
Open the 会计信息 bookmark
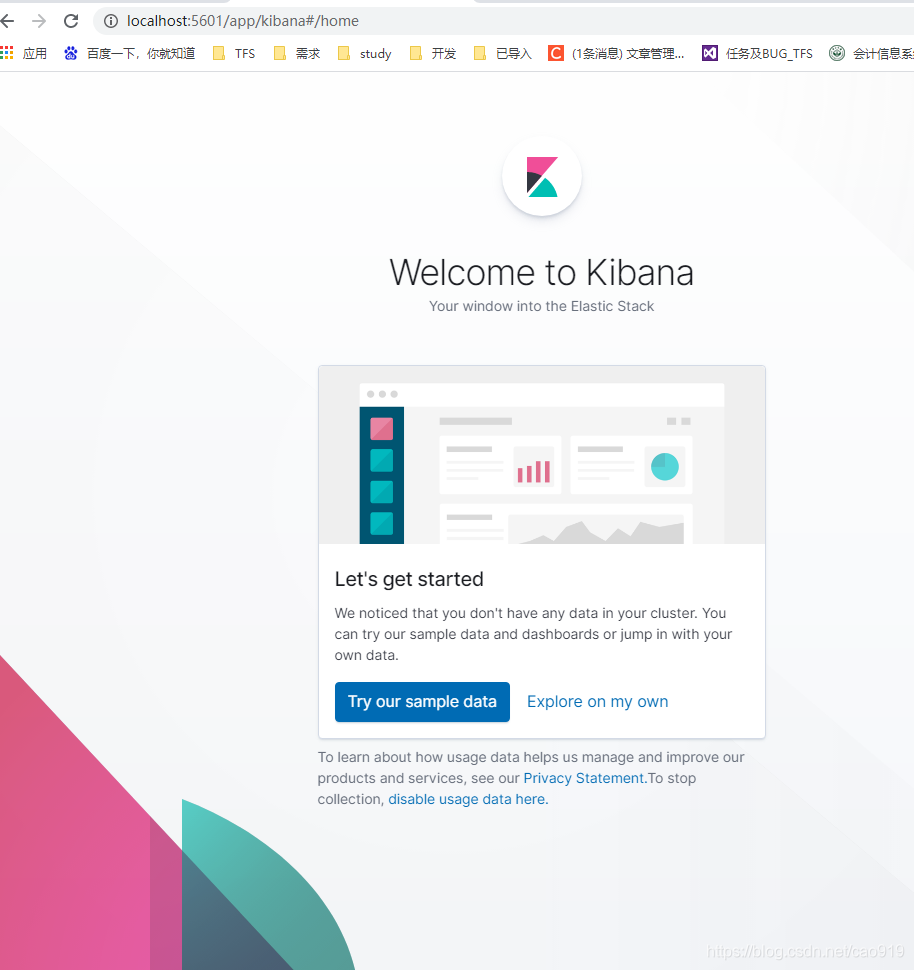pos(871,53)
